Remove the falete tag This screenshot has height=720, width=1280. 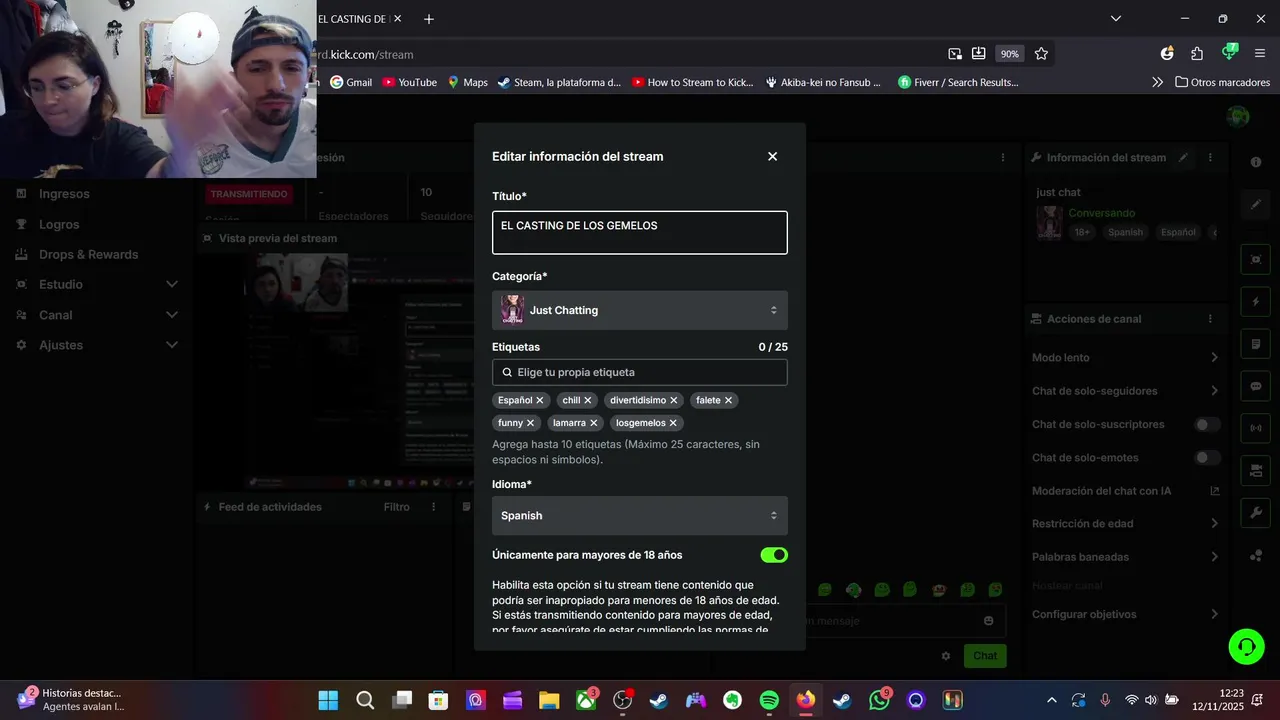(x=728, y=400)
